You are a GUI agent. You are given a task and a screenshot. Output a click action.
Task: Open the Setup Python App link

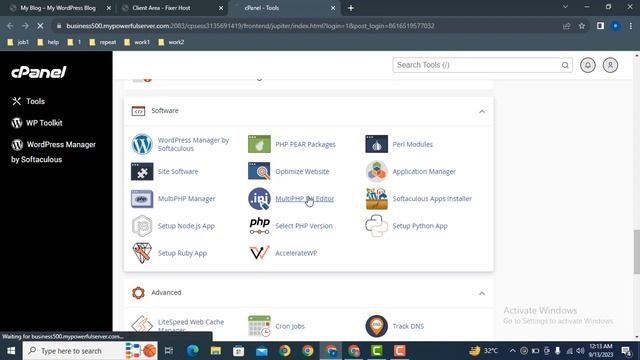click(x=420, y=226)
